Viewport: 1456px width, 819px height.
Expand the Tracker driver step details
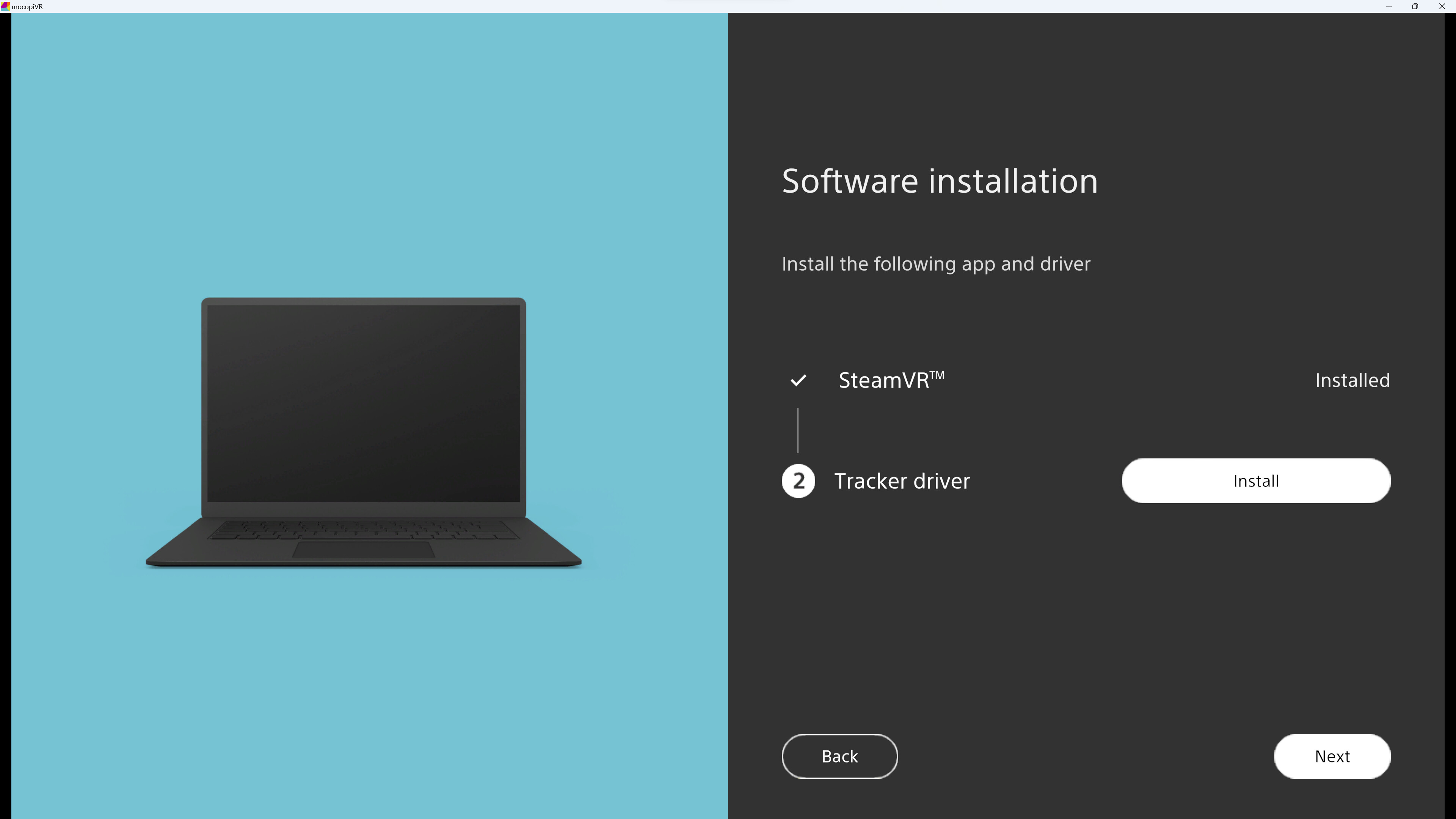pyautogui.click(x=903, y=480)
